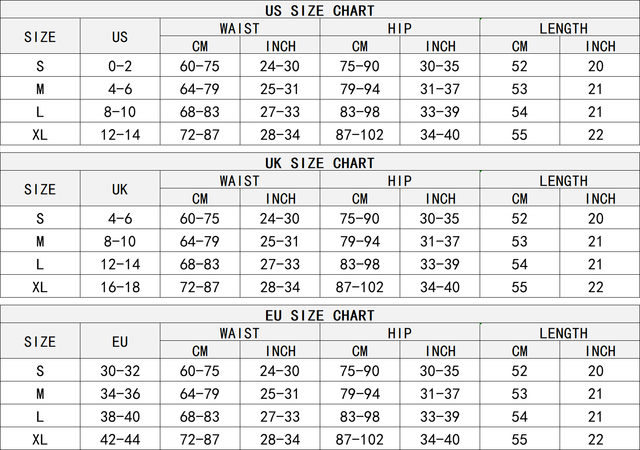The height and width of the screenshot is (450, 640).
Task: Click the EU column header
Action: (x=120, y=342)
